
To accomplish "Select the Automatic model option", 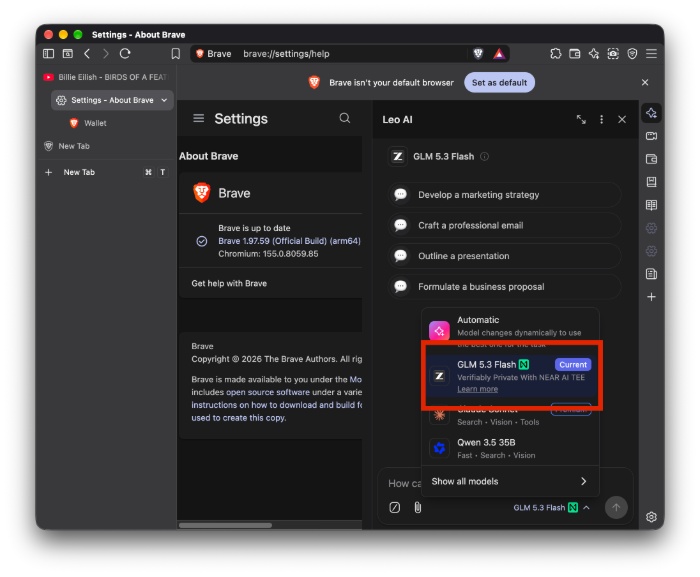I will coord(510,327).
